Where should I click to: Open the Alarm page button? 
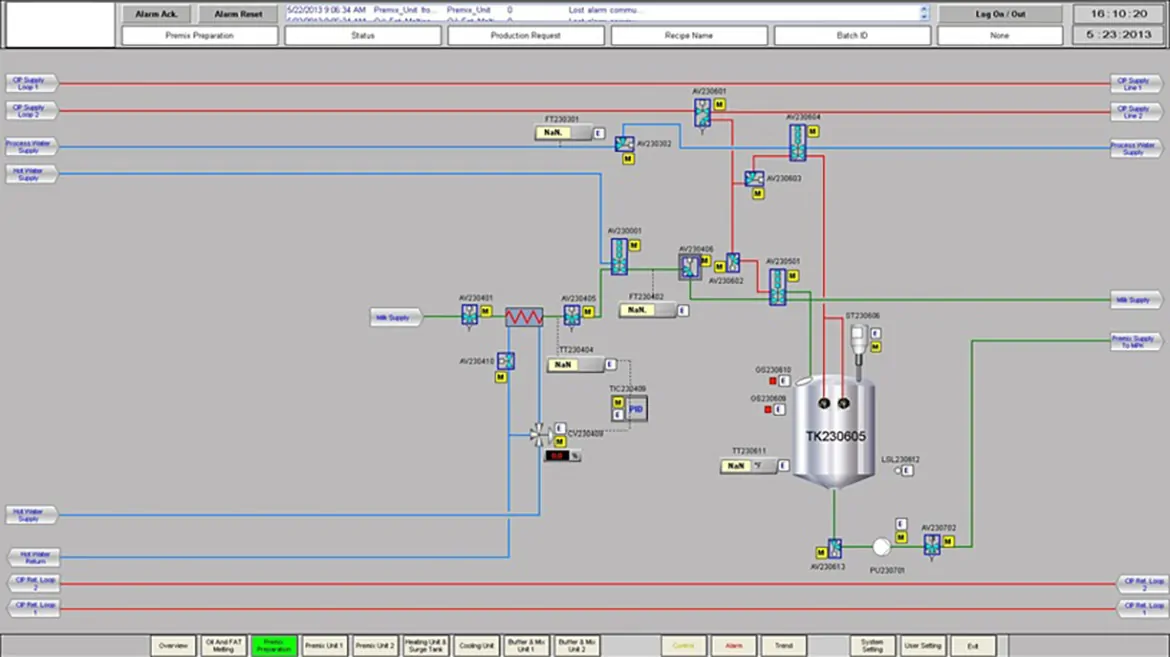[x=733, y=646]
